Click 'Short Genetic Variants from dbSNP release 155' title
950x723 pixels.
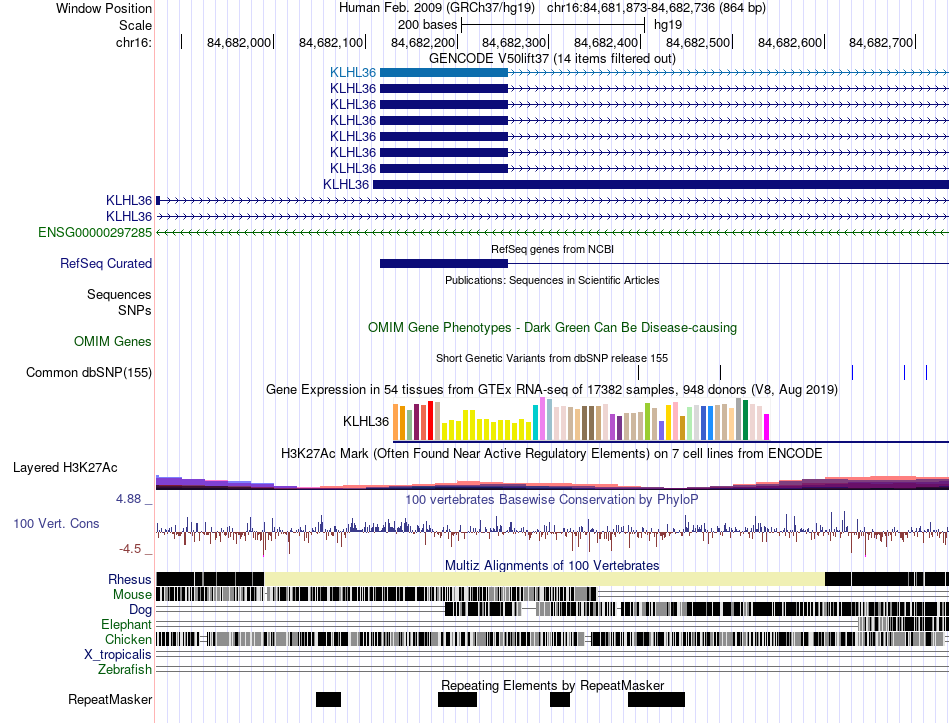(x=552, y=358)
